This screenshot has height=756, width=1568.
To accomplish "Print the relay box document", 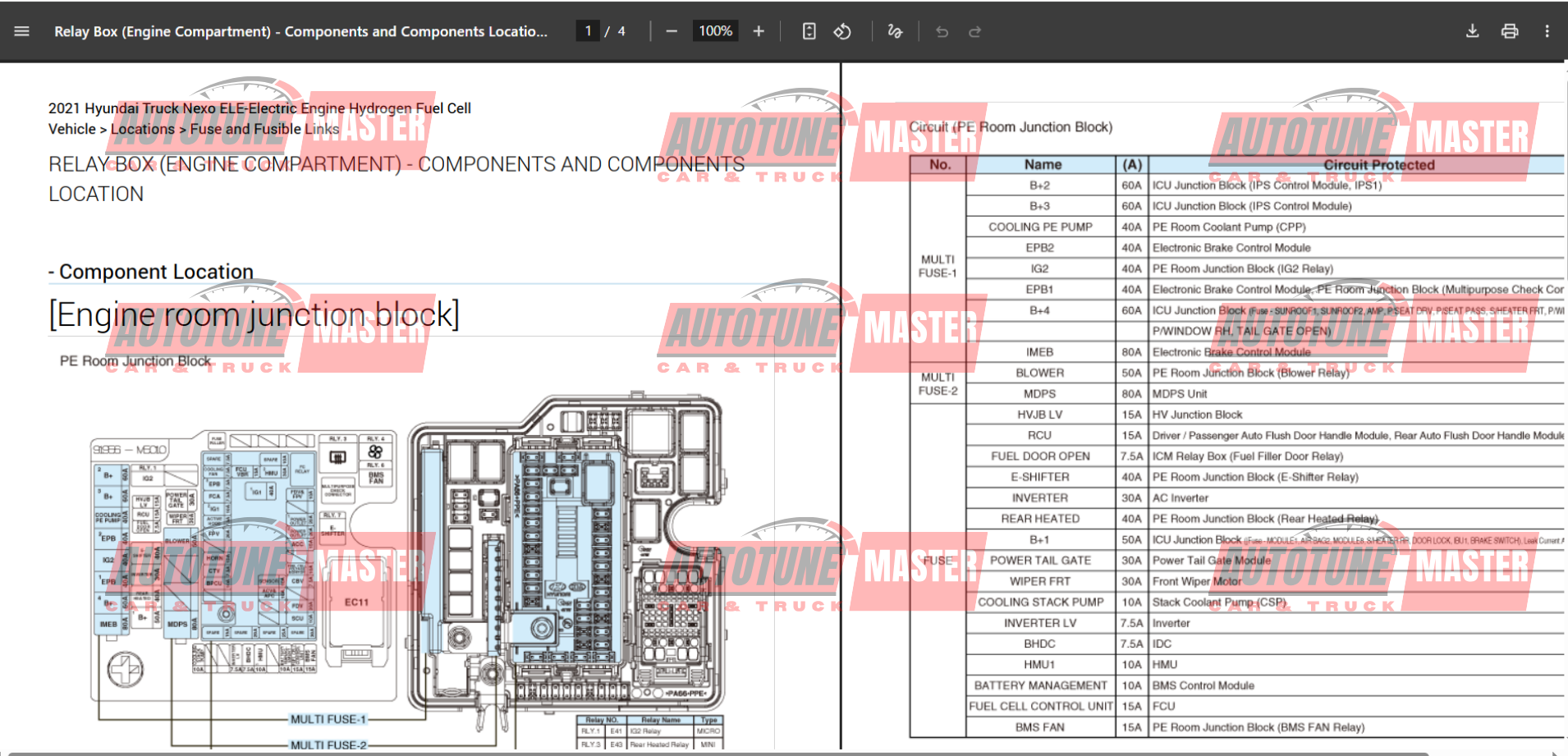I will pos(1509,31).
